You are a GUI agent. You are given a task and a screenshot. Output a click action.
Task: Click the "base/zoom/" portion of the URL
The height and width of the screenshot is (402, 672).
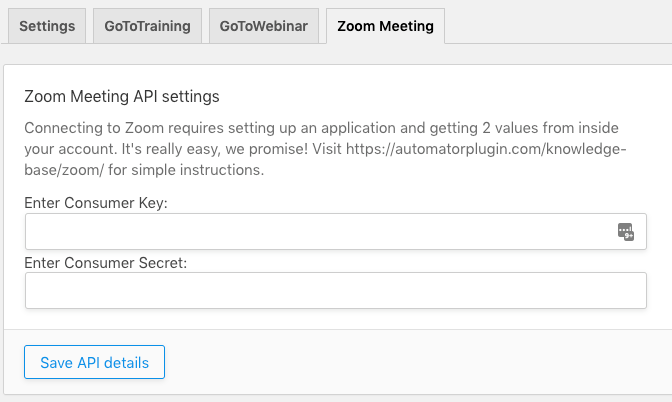point(64,170)
